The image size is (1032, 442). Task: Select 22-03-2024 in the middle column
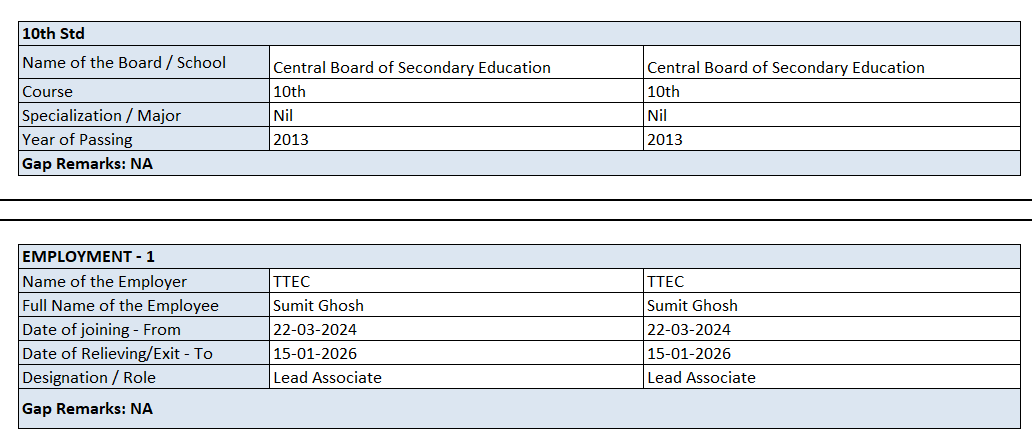315,330
